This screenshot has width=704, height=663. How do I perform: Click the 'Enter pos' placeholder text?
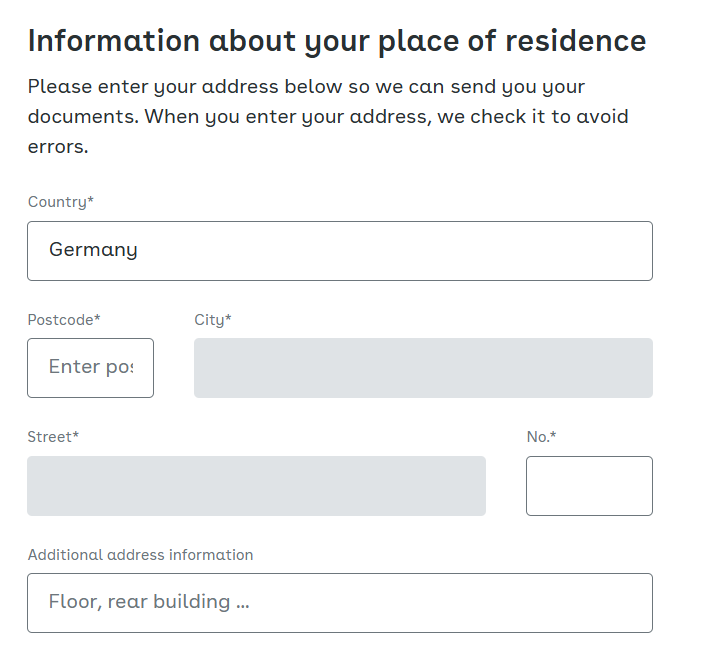91,368
